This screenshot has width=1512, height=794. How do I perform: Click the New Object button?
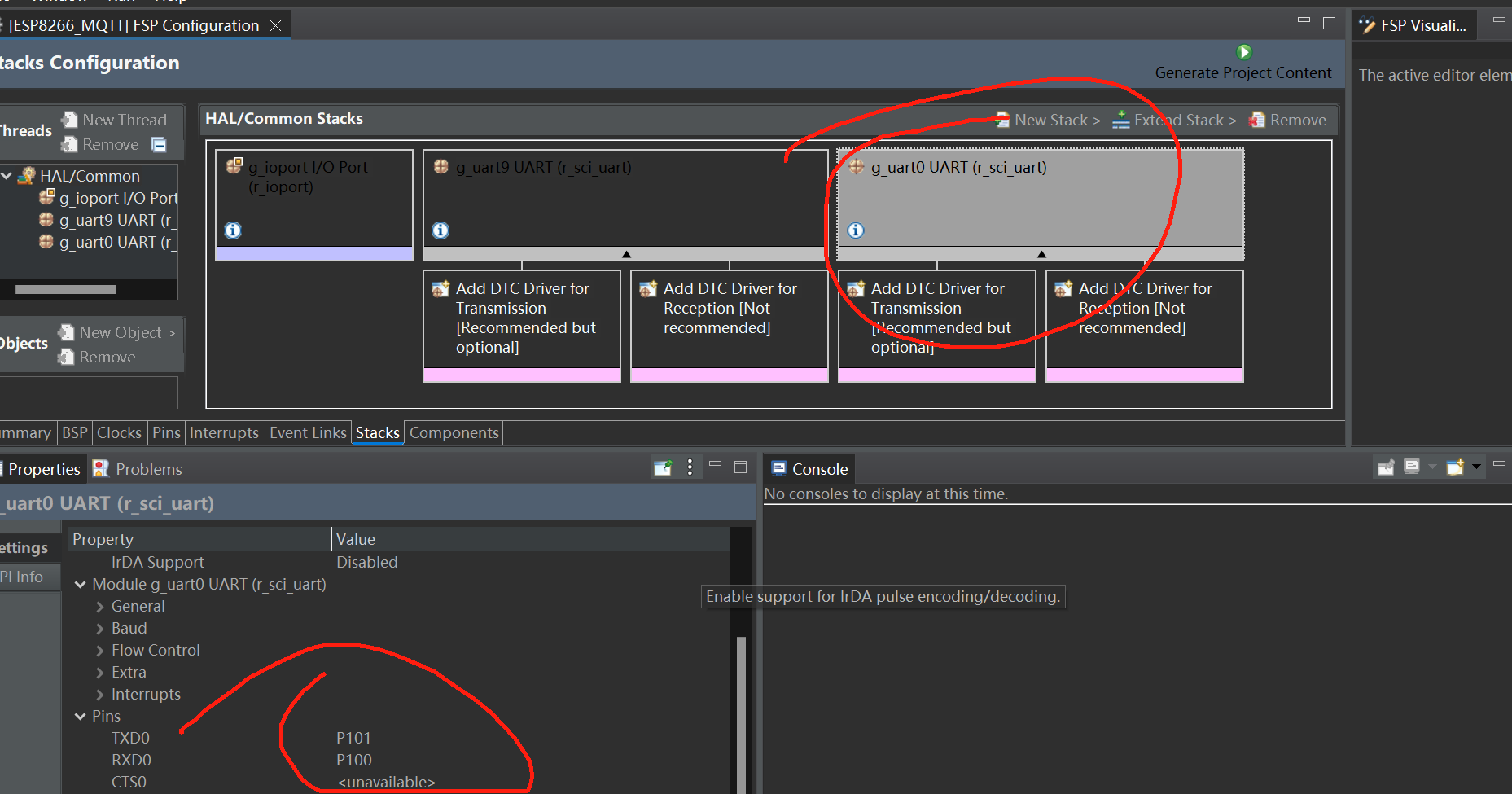click(117, 332)
